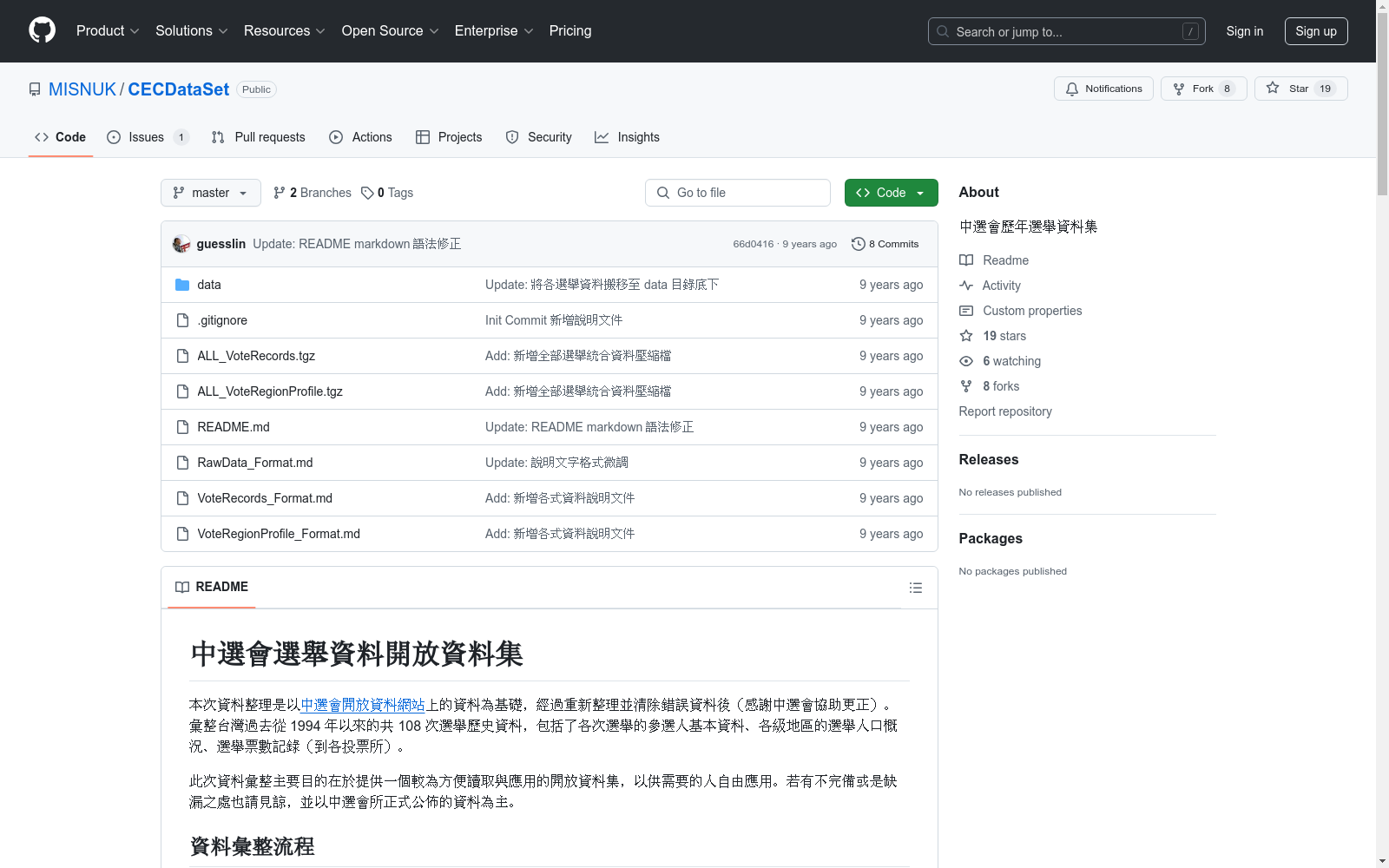
Task: Switch to the Pull requests tab
Action: click(259, 137)
